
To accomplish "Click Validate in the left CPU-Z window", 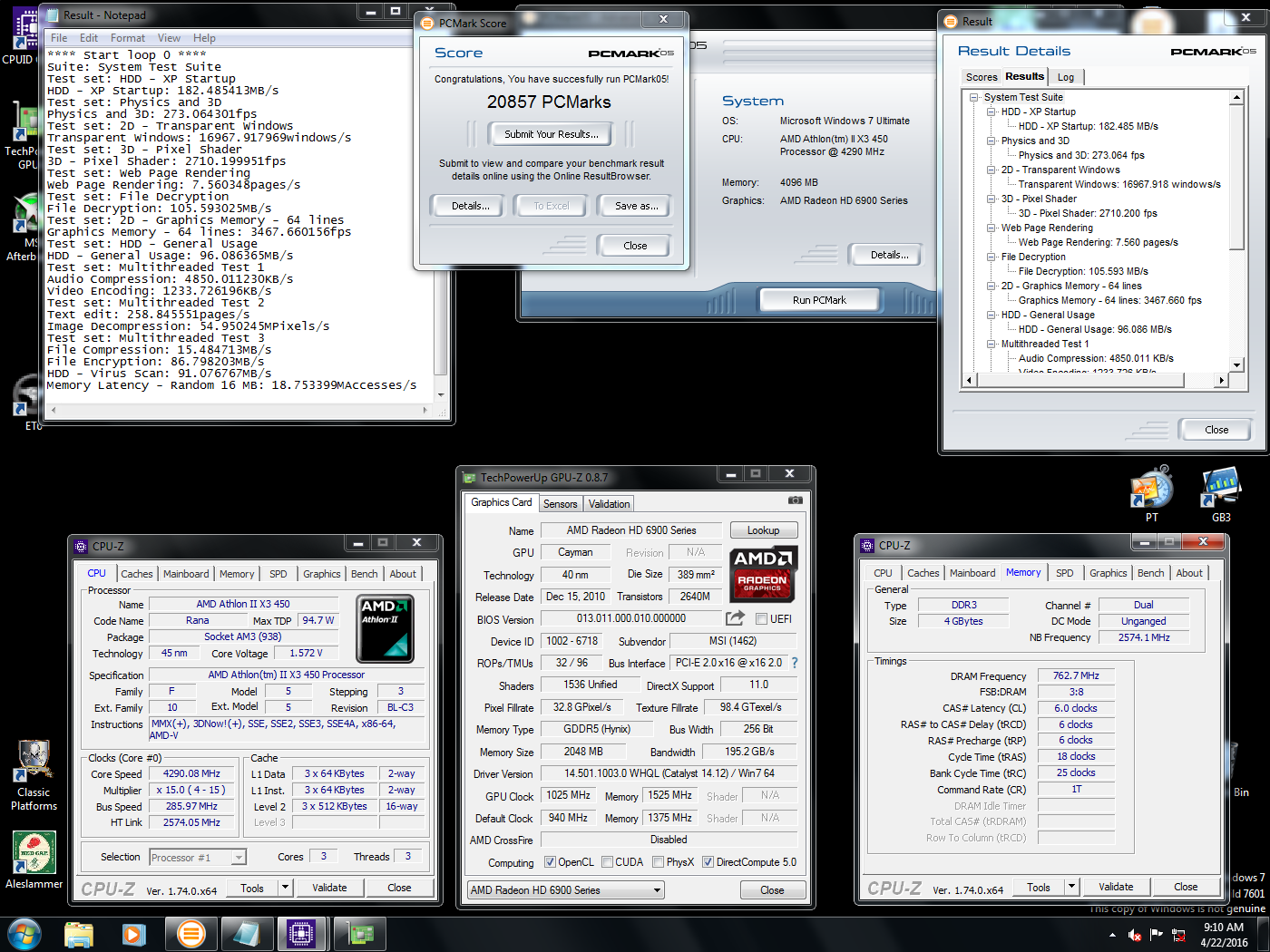I will coord(329,888).
